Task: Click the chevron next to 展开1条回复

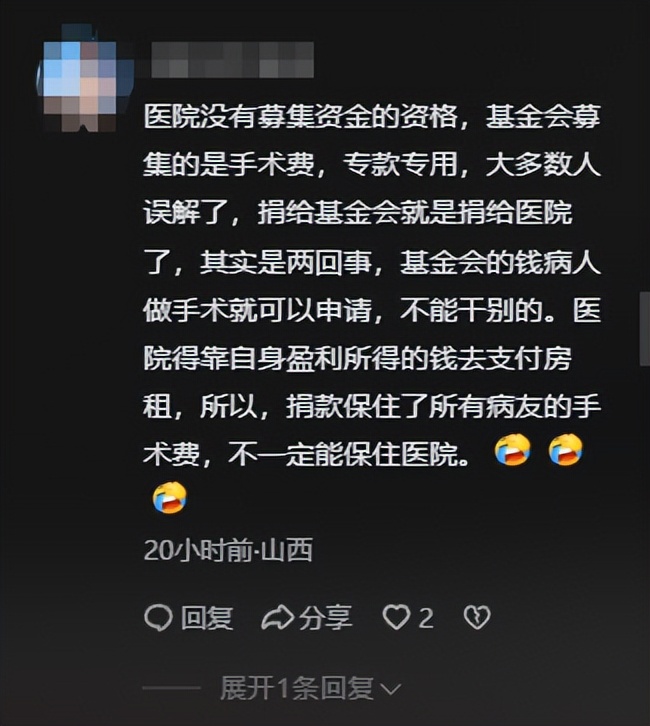Action: (390, 690)
